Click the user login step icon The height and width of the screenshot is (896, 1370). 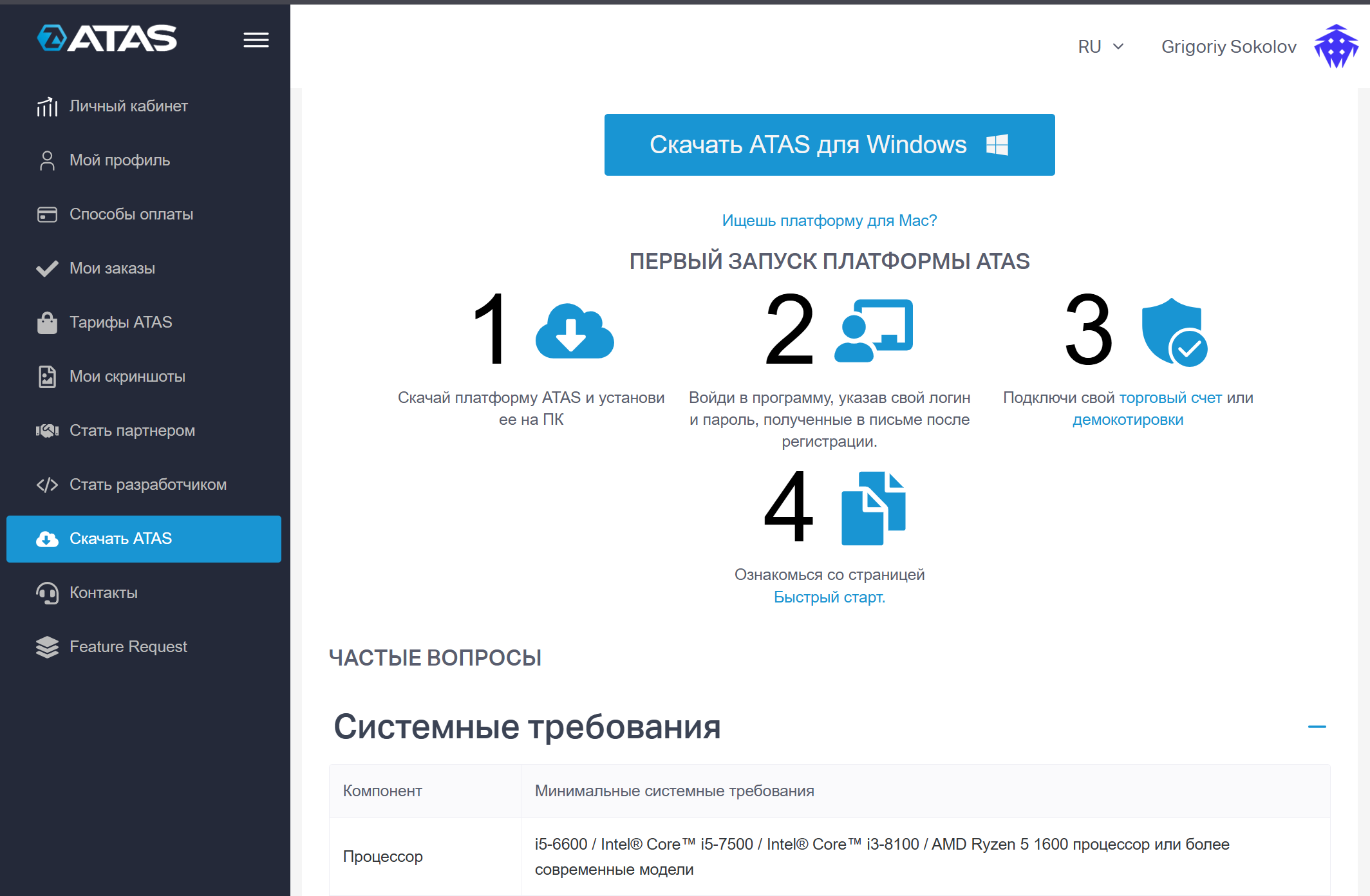874,330
